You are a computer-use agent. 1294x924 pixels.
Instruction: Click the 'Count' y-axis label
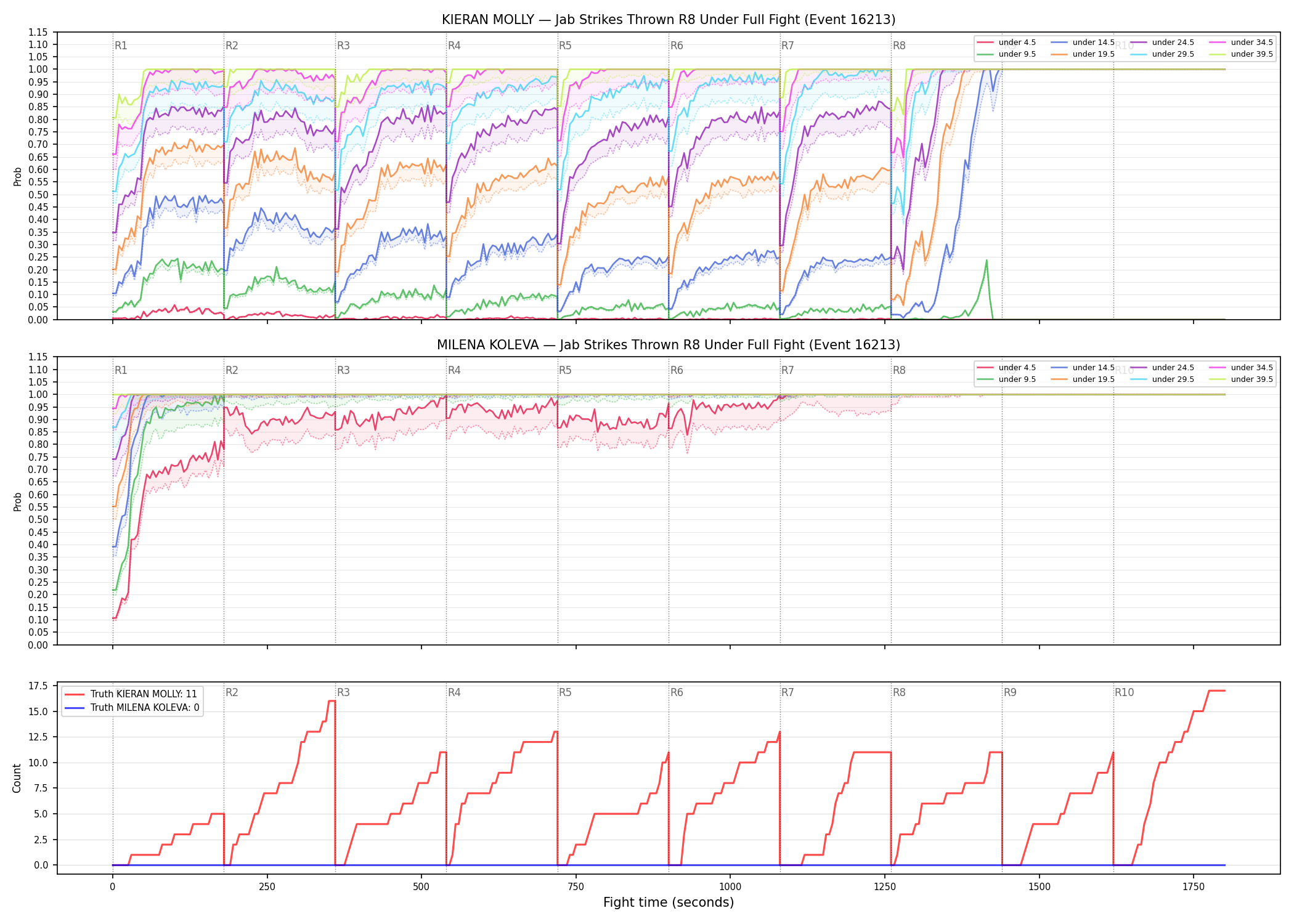pyautogui.click(x=17, y=778)
